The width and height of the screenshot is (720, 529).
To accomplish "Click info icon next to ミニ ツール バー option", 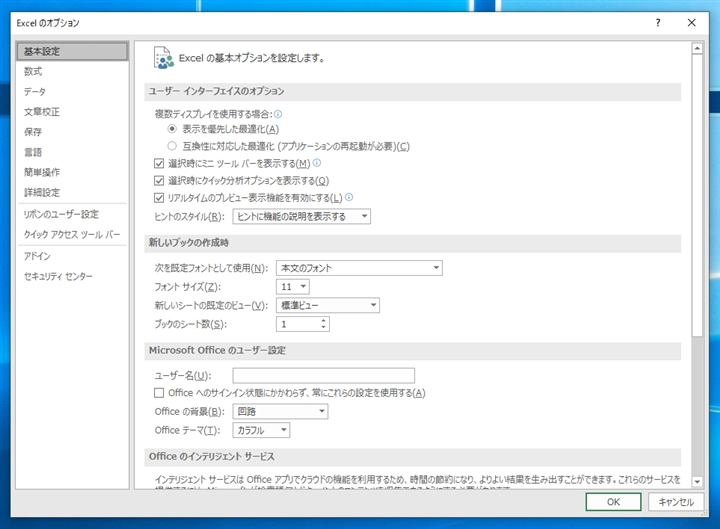I will point(317,163).
